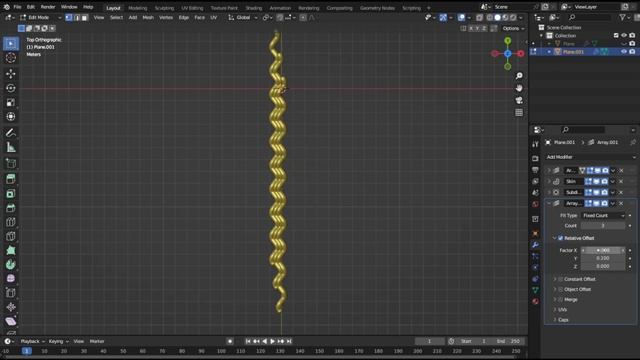The width and height of the screenshot is (640, 360).
Task: Select the Extrude Region tool
Action: [11, 179]
